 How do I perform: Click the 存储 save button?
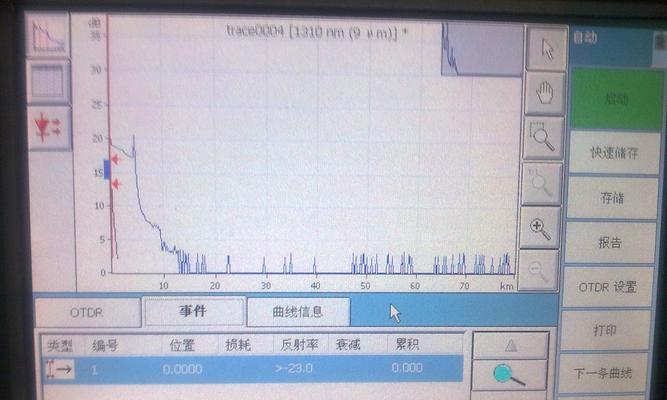click(612, 198)
